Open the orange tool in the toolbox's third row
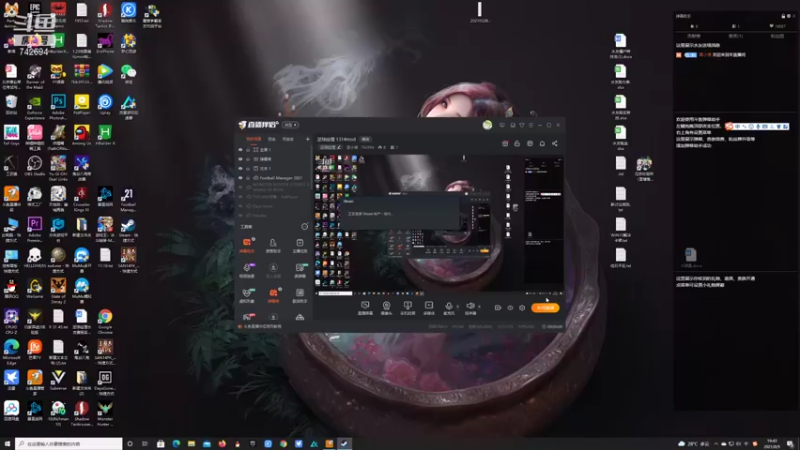Image resolution: width=800 pixels, height=450 pixels. tap(273, 295)
